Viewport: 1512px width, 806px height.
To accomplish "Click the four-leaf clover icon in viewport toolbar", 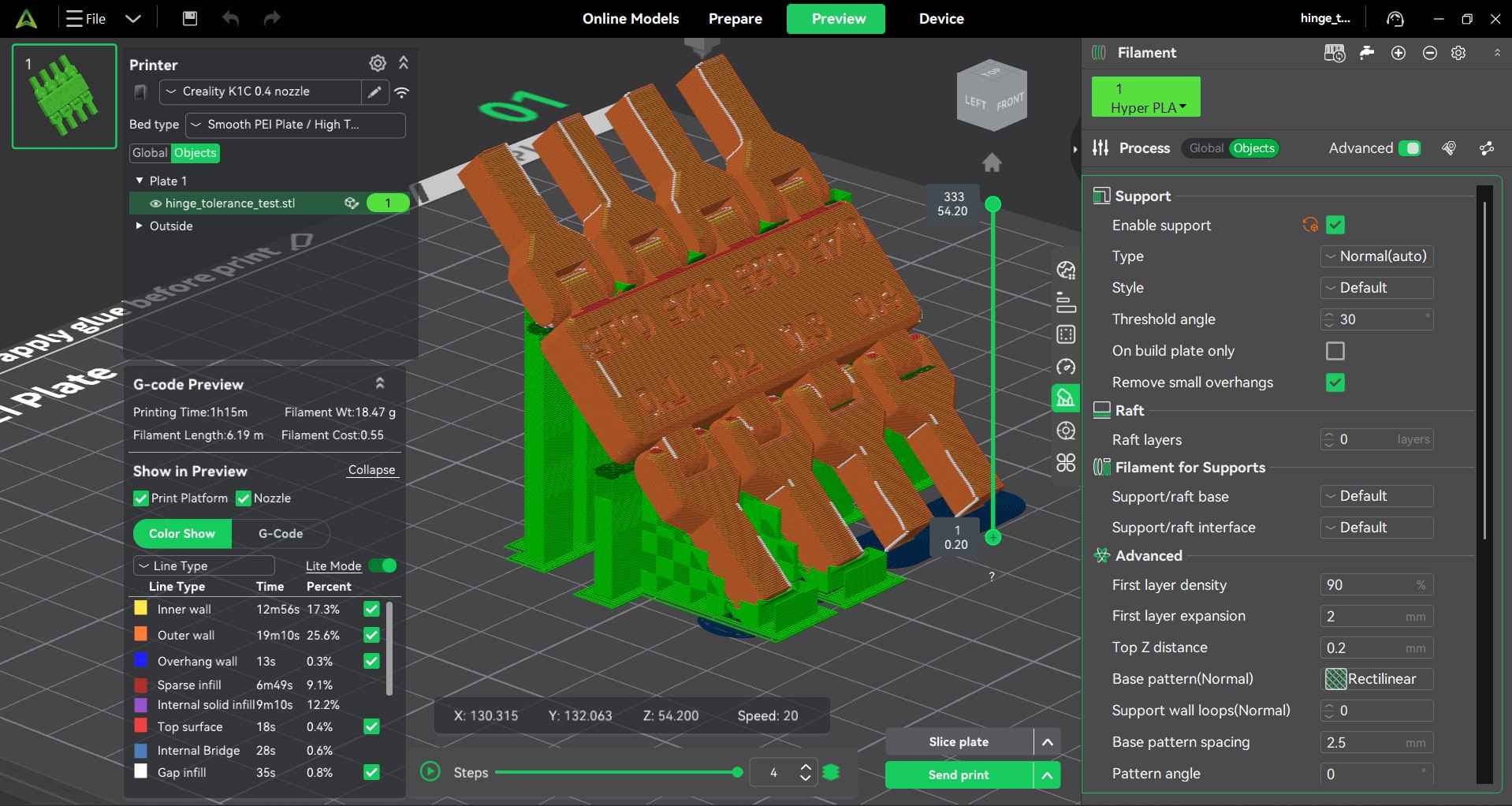I will pyautogui.click(x=1066, y=463).
